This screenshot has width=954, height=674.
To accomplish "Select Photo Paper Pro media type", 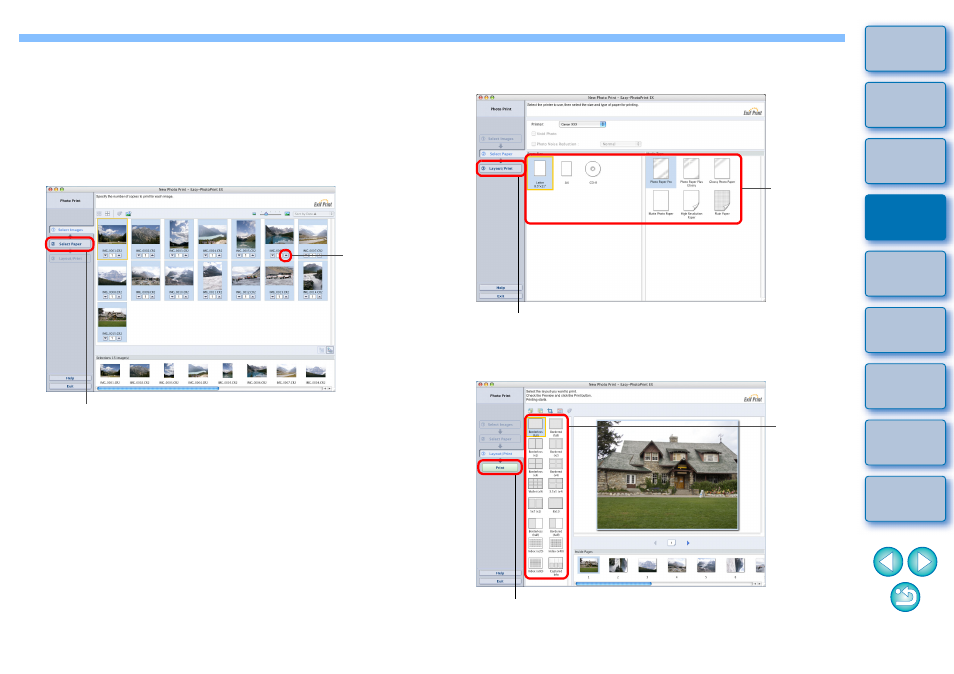I will [661, 171].
